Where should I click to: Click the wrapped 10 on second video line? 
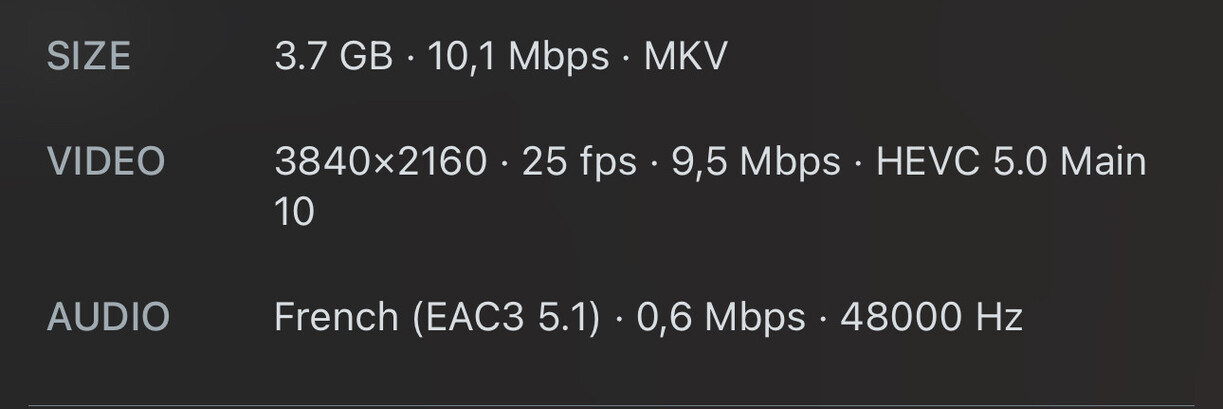click(x=294, y=212)
